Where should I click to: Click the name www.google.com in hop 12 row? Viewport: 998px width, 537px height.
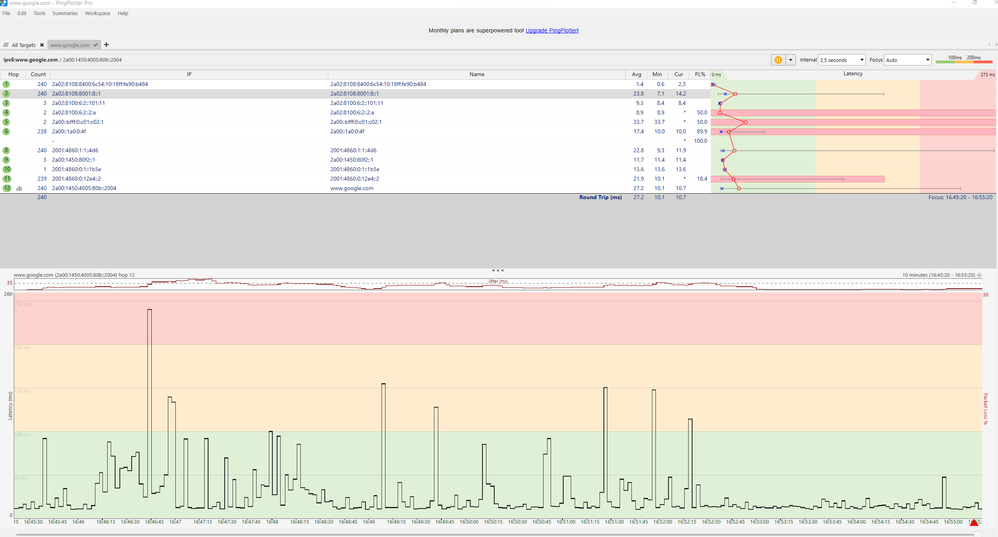coord(351,188)
